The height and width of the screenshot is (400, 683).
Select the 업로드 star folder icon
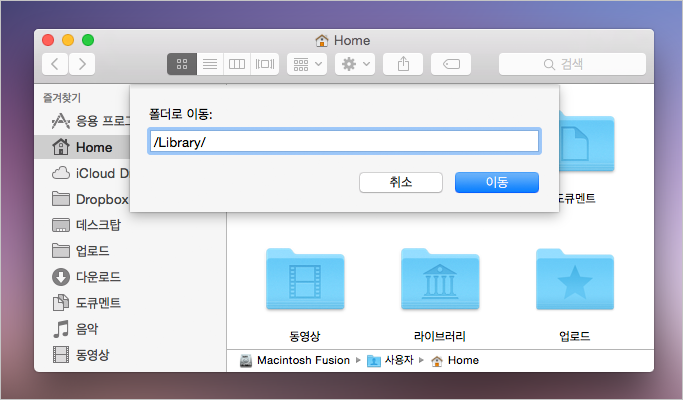click(x=575, y=279)
